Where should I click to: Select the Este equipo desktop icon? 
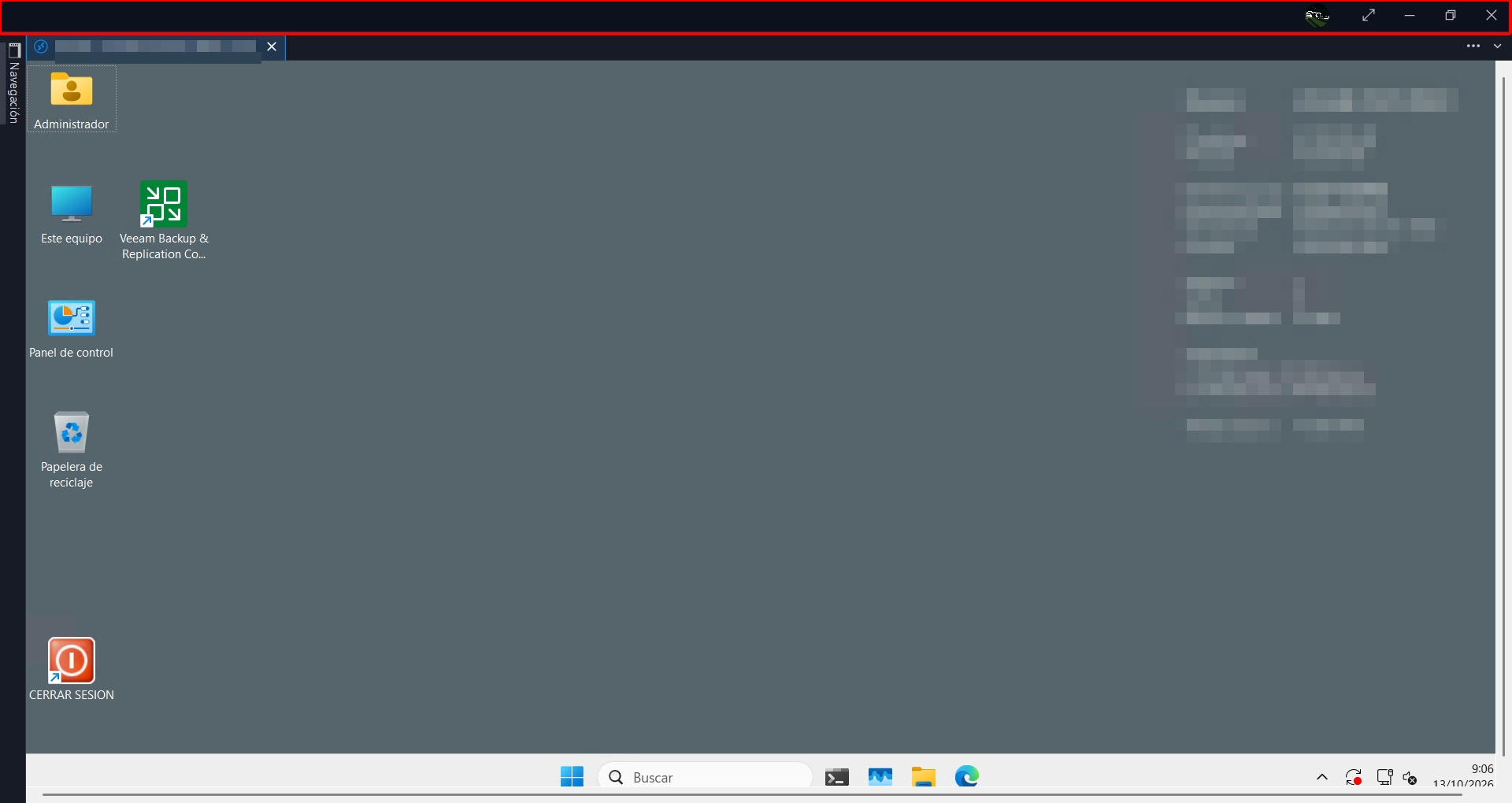(72, 204)
